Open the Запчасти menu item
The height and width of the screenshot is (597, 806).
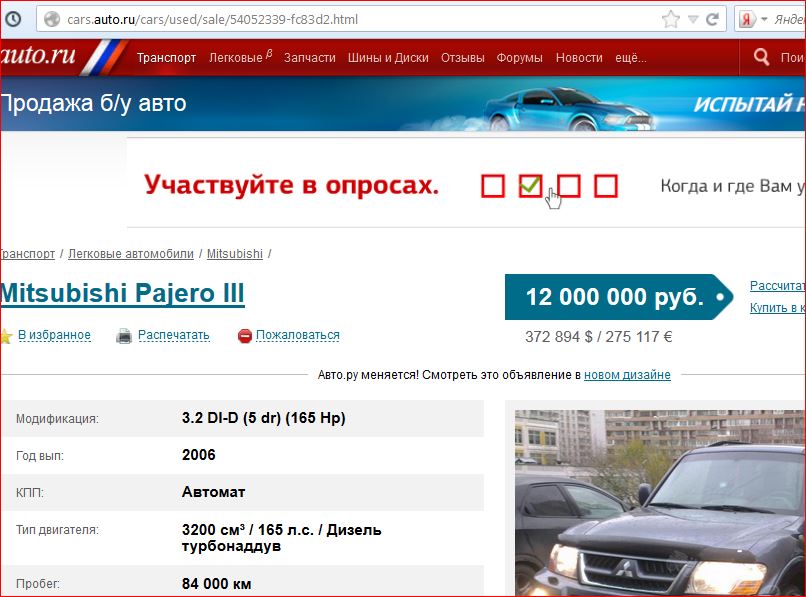click(309, 58)
